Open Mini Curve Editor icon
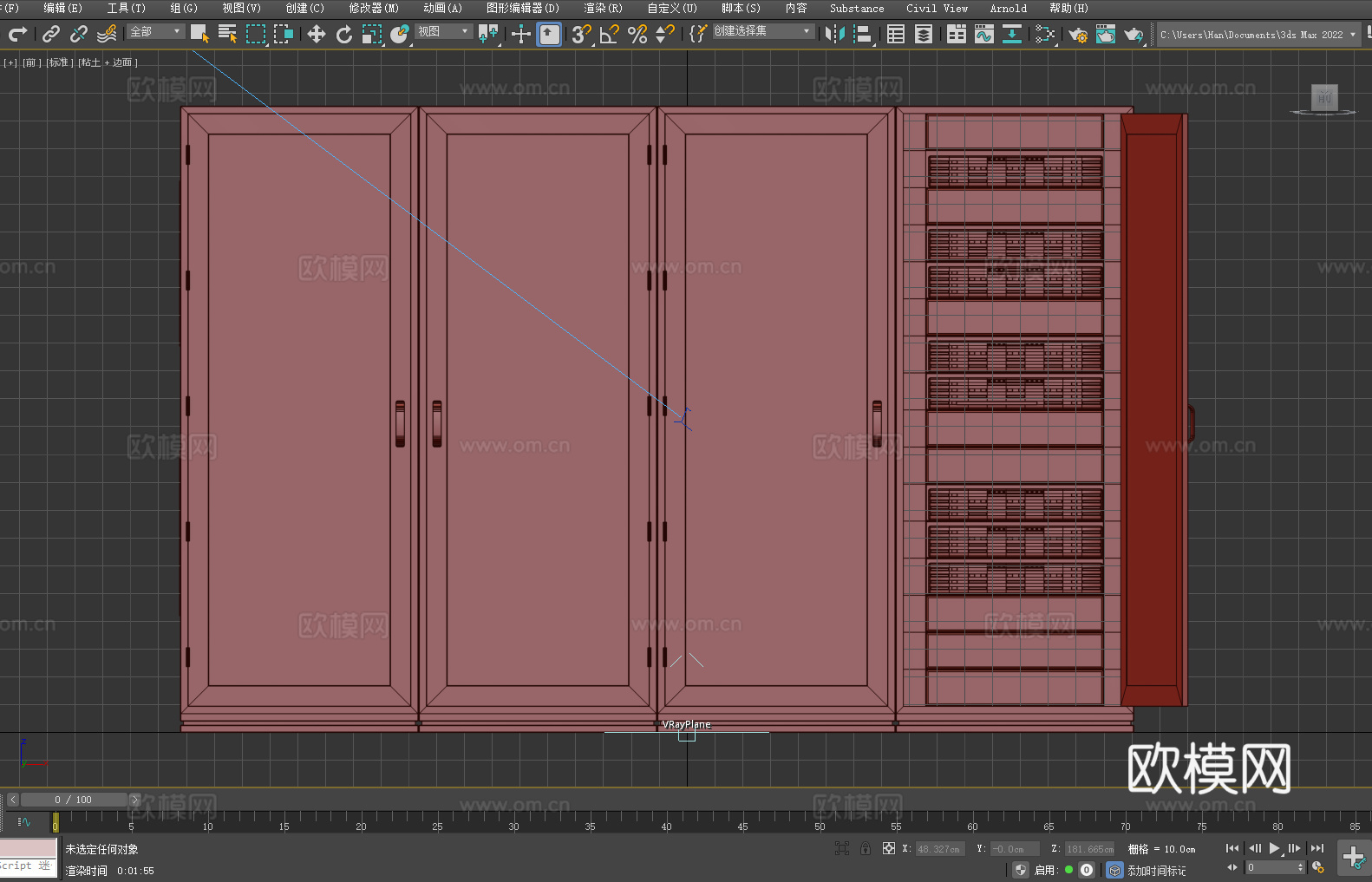Image resolution: width=1372 pixels, height=882 pixels. 24,821
